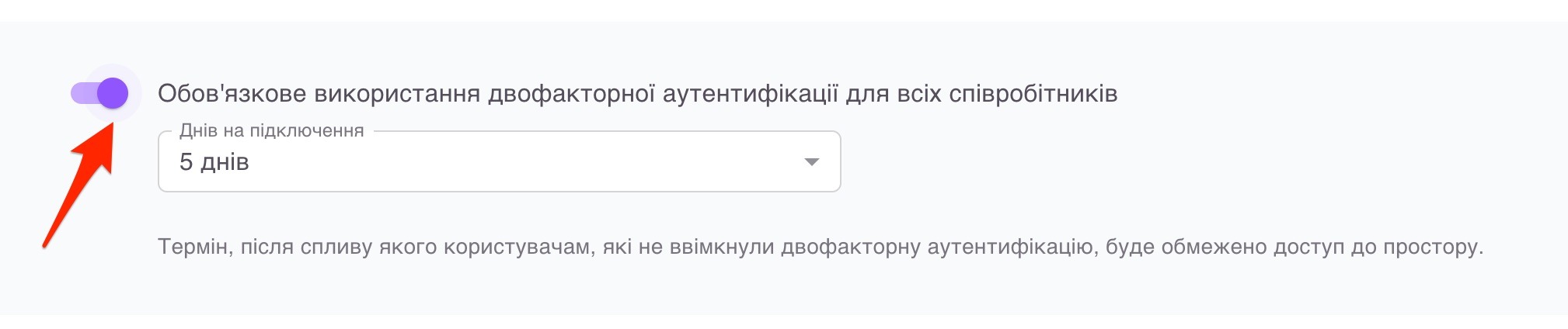Click "двофакторної аутентифікації" in the toggle label
This screenshot has width=1568, height=329.
(x=663, y=94)
